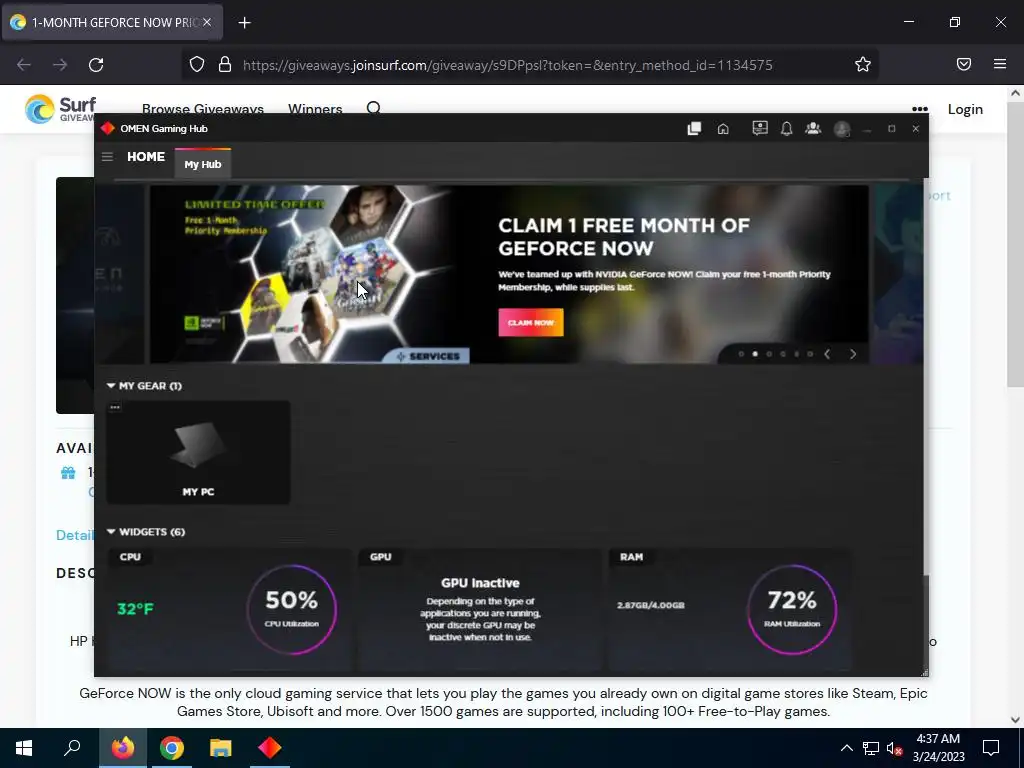The width and height of the screenshot is (1024, 768).
Task: Open Windows taskbar search
Action: [72, 748]
